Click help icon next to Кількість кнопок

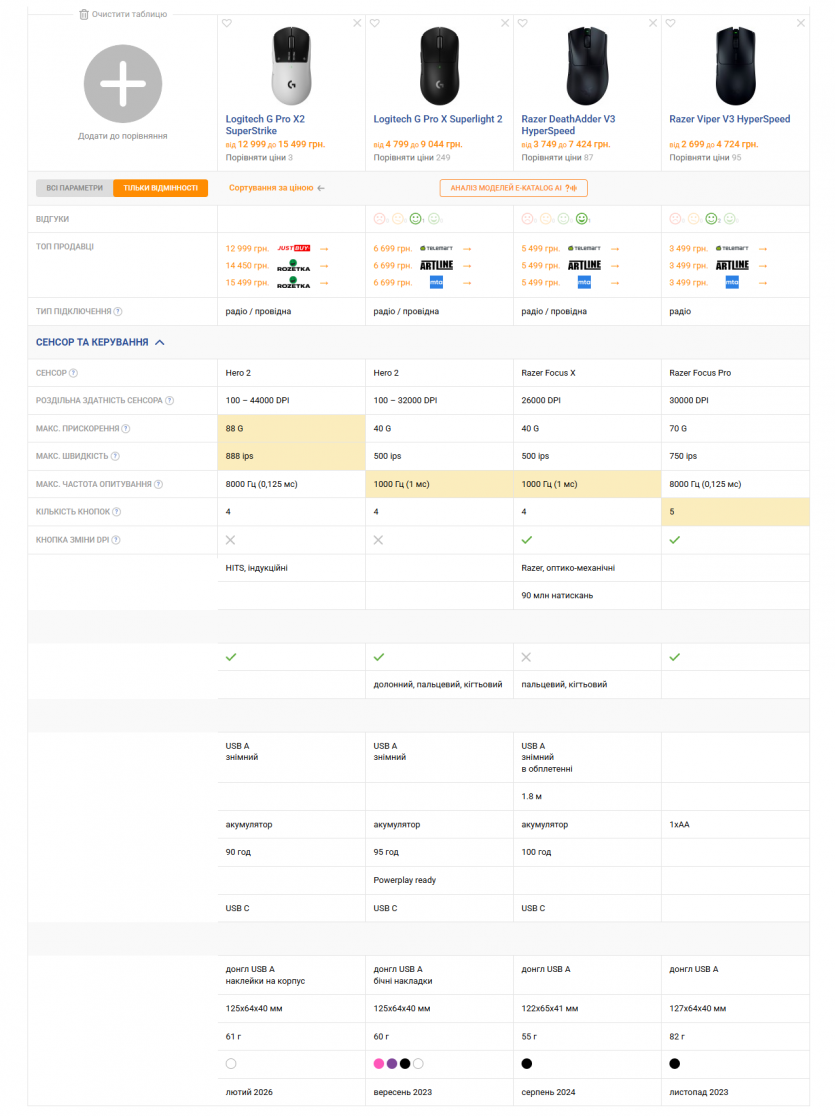pos(117,512)
